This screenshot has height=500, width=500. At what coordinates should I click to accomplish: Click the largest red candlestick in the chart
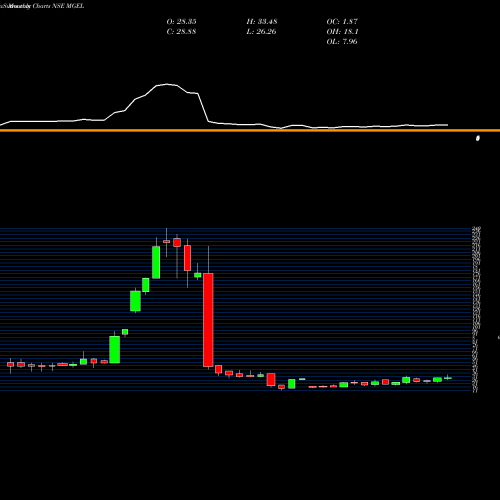coord(208,320)
